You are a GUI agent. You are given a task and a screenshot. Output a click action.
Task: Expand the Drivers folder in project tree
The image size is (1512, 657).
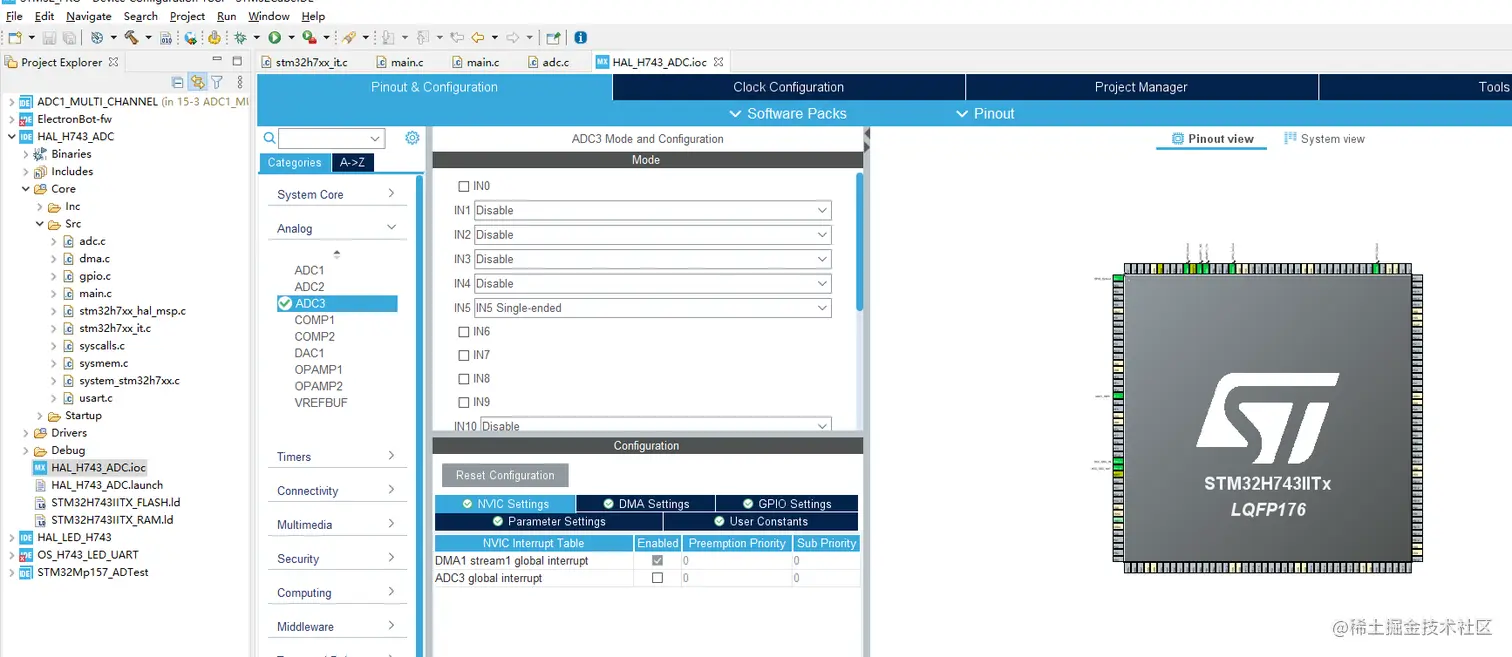(26, 433)
